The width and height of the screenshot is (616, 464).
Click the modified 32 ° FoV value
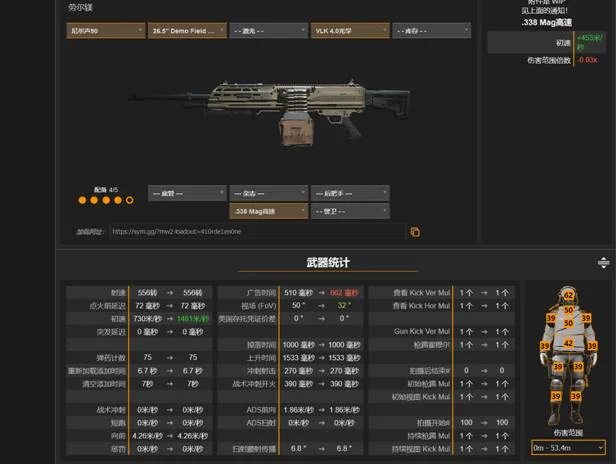click(344, 306)
